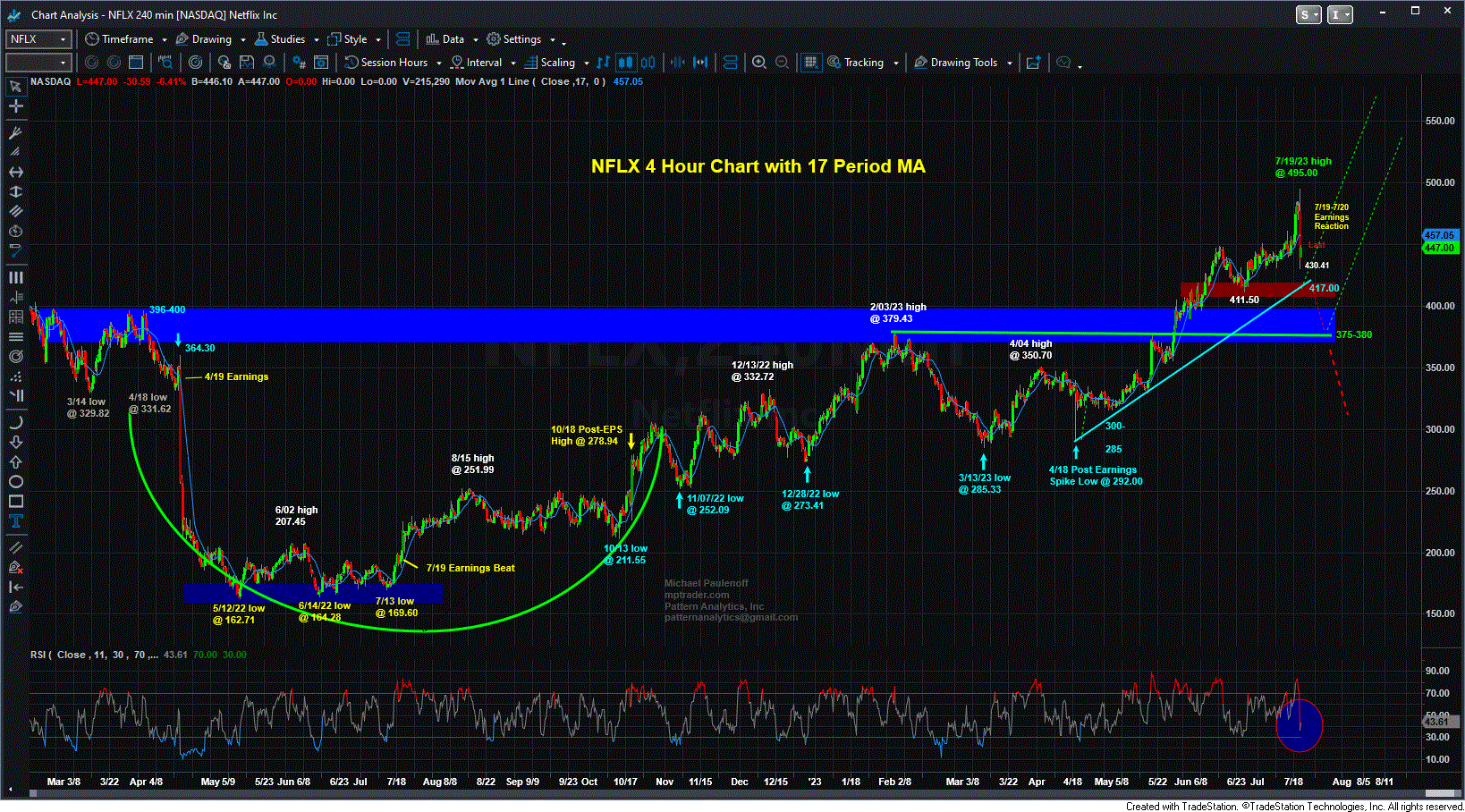Toggle the data grid tracking button
The width and height of the screenshot is (1465, 812).
pyautogui.click(x=810, y=63)
